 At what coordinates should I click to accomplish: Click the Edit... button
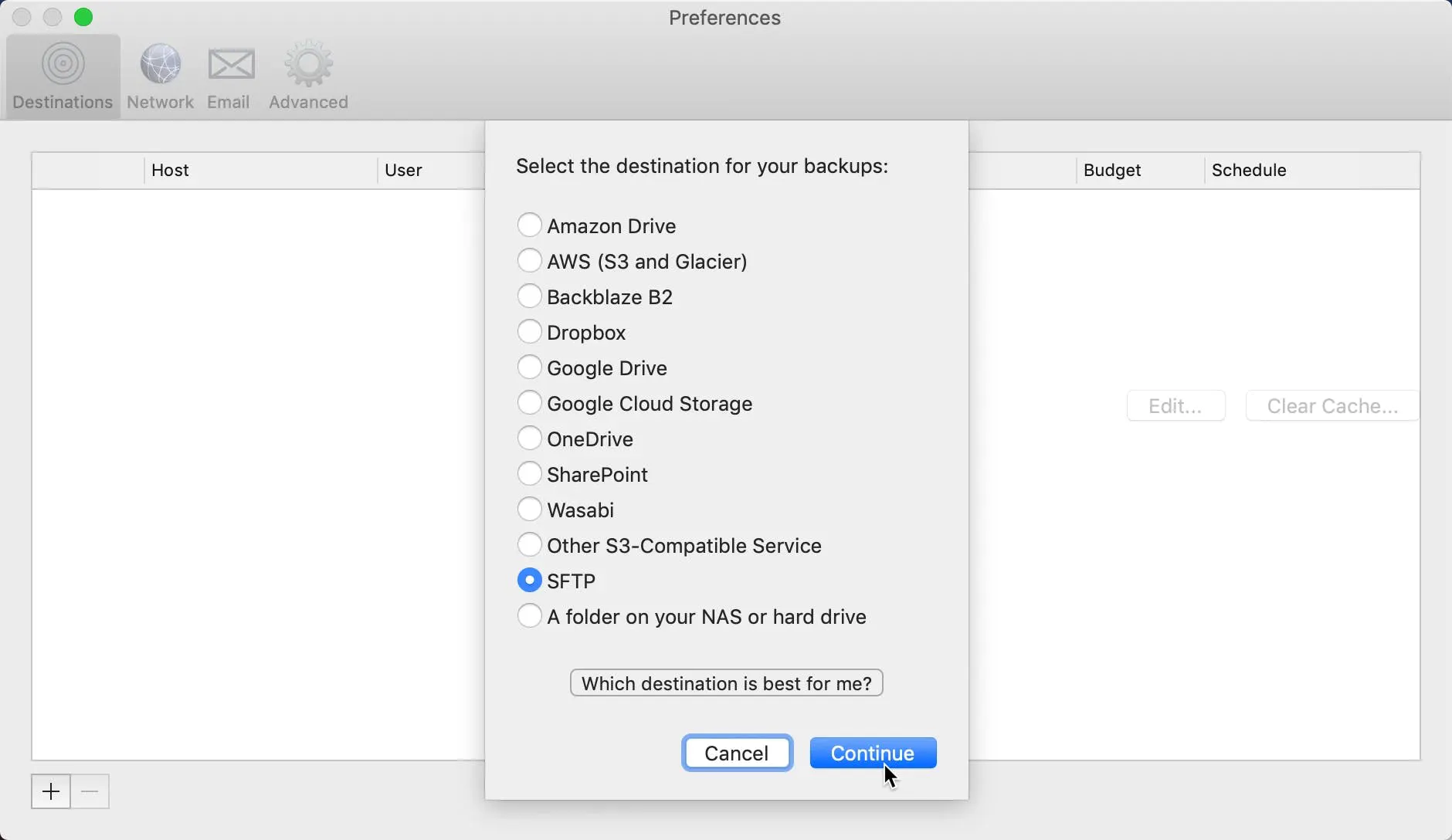[x=1176, y=406]
